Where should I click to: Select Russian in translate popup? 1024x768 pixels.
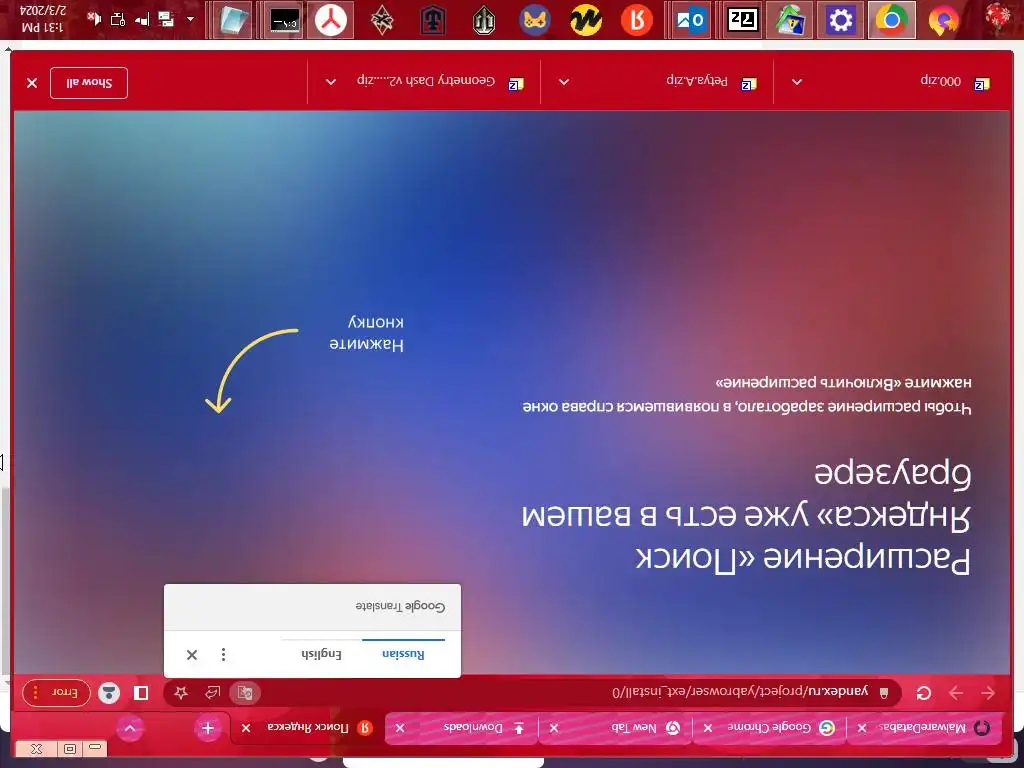pos(403,654)
